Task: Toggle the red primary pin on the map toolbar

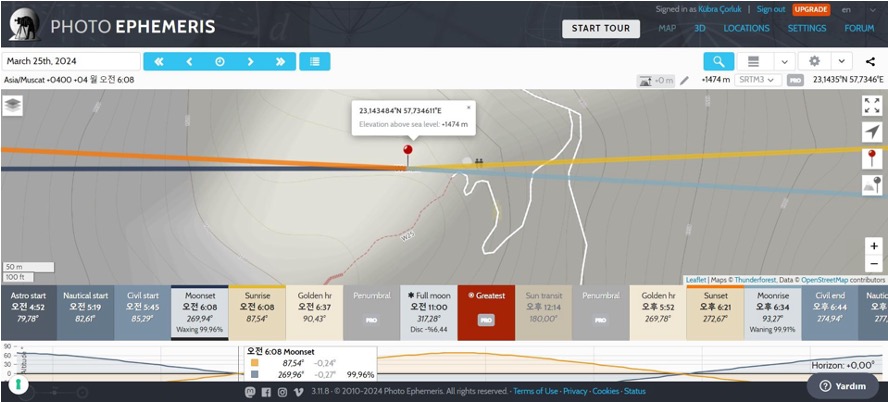Action: pos(872,158)
